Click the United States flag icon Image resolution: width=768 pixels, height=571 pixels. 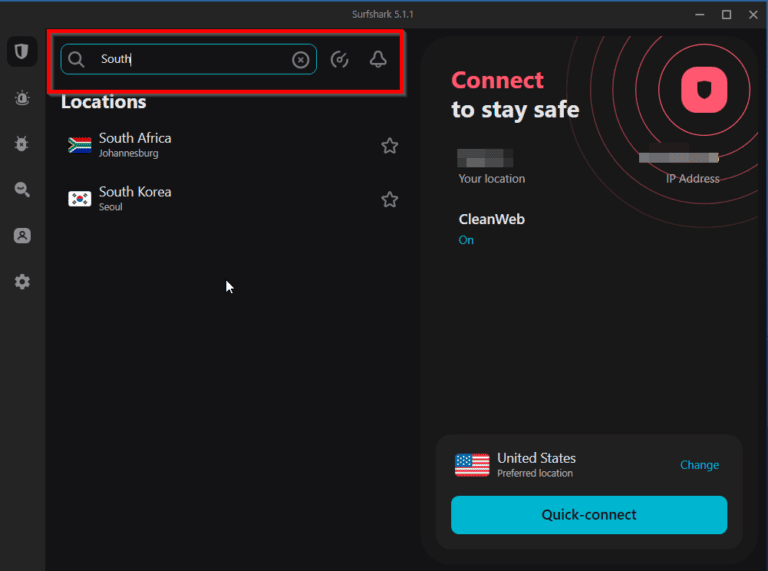pos(472,465)
